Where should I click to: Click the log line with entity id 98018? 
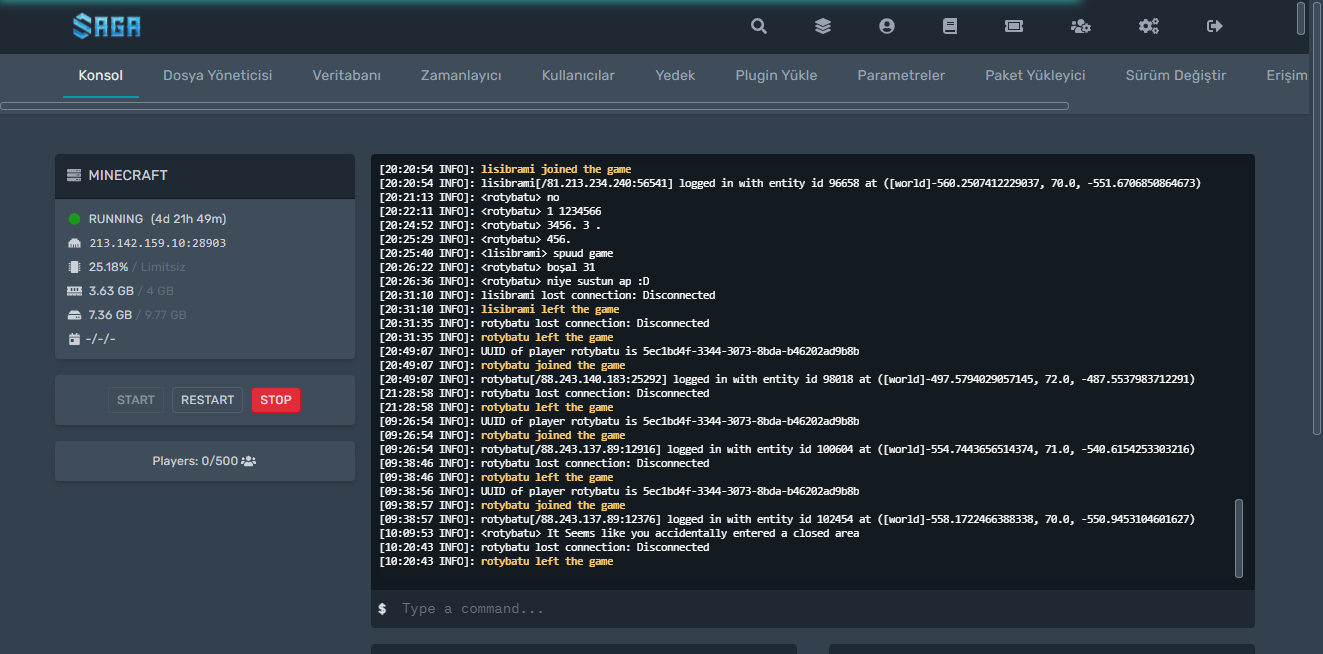pyautogui.click(x=787, y=379)
